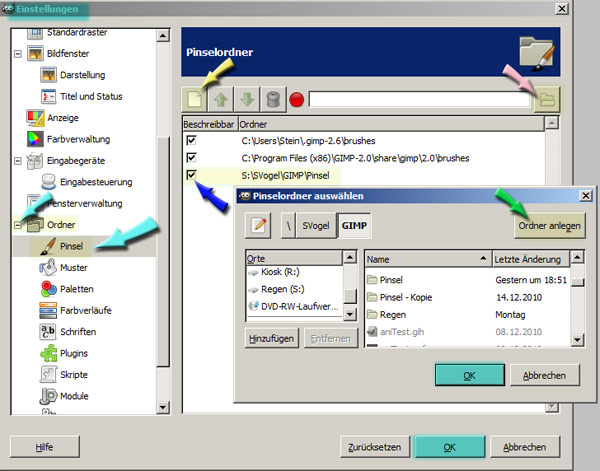Uncheck writable for S:\SVogel\GIMP\Pinsel
The width and height of the screenshot is (600, 471).
click(x=192, y=175)
